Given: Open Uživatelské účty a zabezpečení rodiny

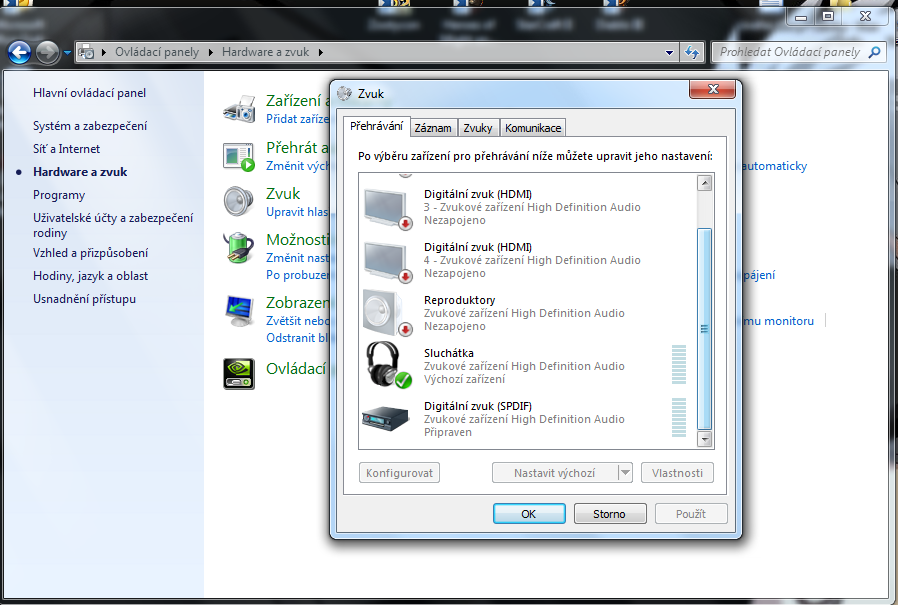Looking at the screenshot, I should (x=113, y=225).
